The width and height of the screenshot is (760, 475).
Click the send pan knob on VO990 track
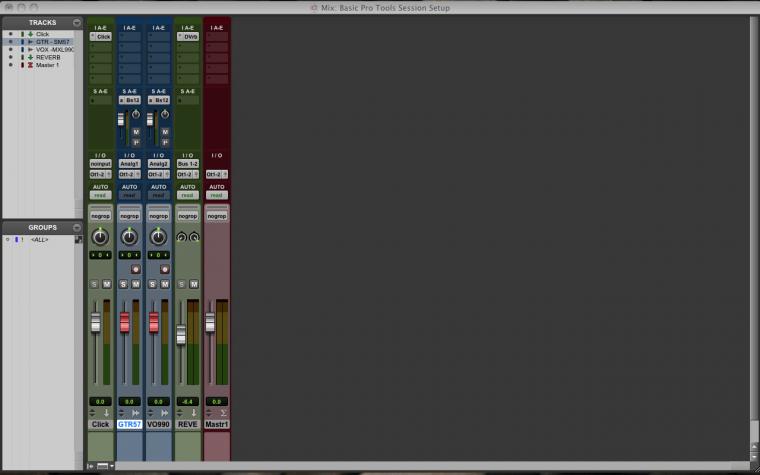coord(165,114)
